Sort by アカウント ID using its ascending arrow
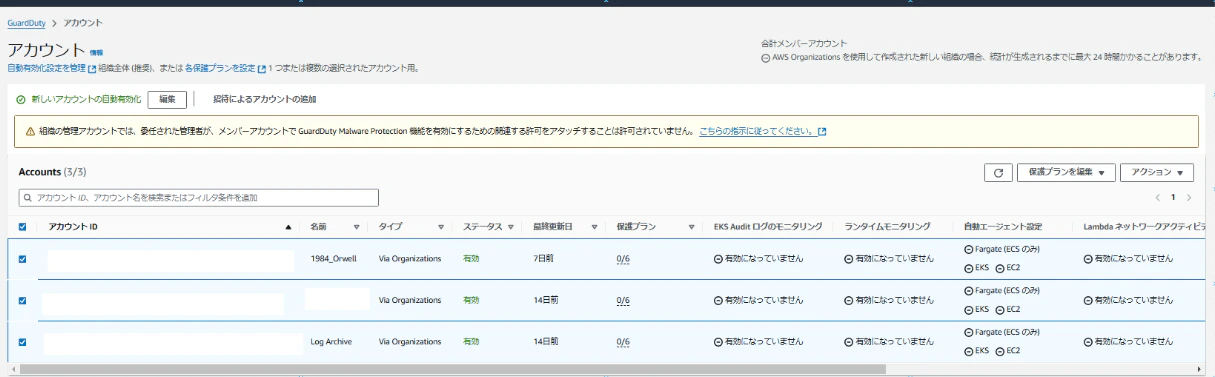 click(x=289, y=227)
